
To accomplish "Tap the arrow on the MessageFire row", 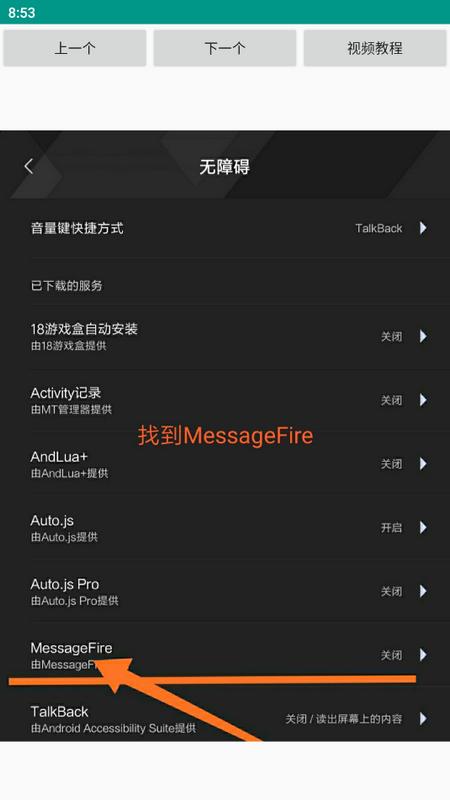I will tap(423, 655).
